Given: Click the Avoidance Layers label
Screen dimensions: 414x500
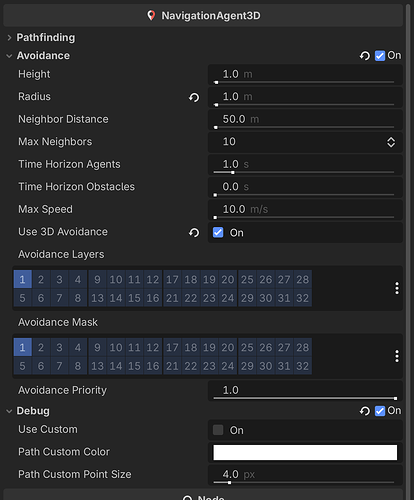Looking at the screenshot, I should coord(61,255).
